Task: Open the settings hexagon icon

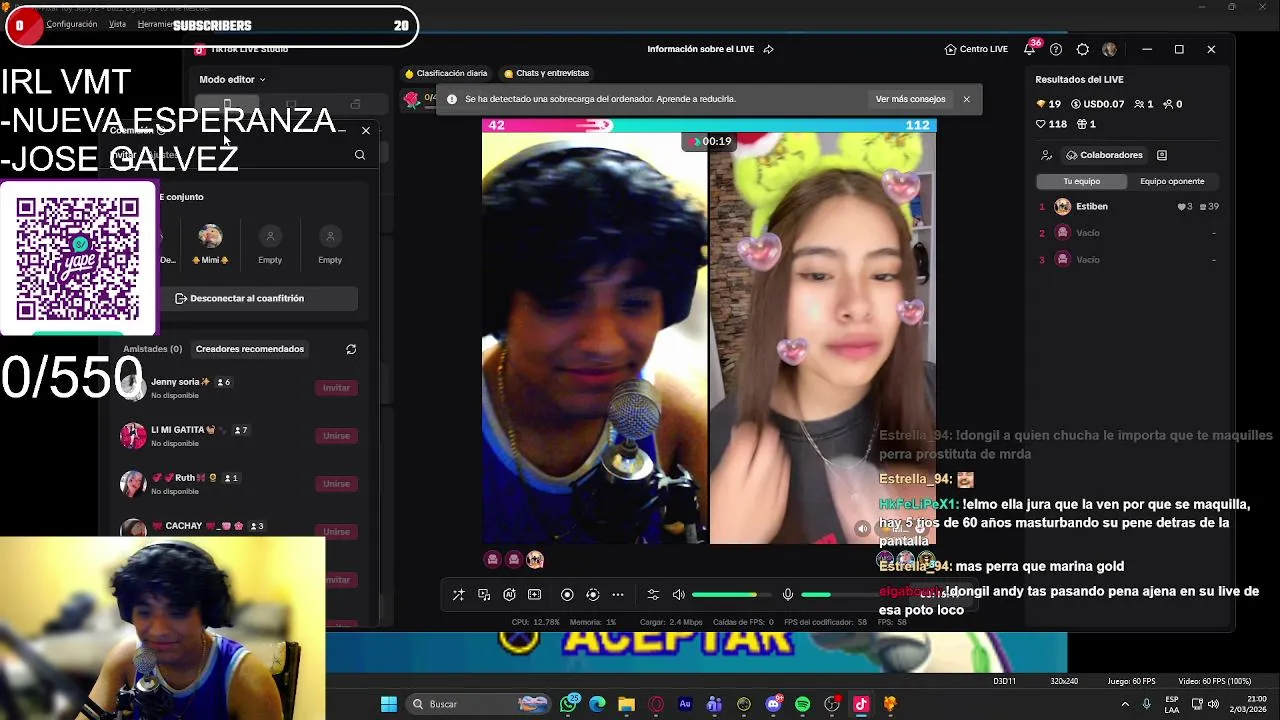Action: pyautogui.click(x=1083, y=49)
